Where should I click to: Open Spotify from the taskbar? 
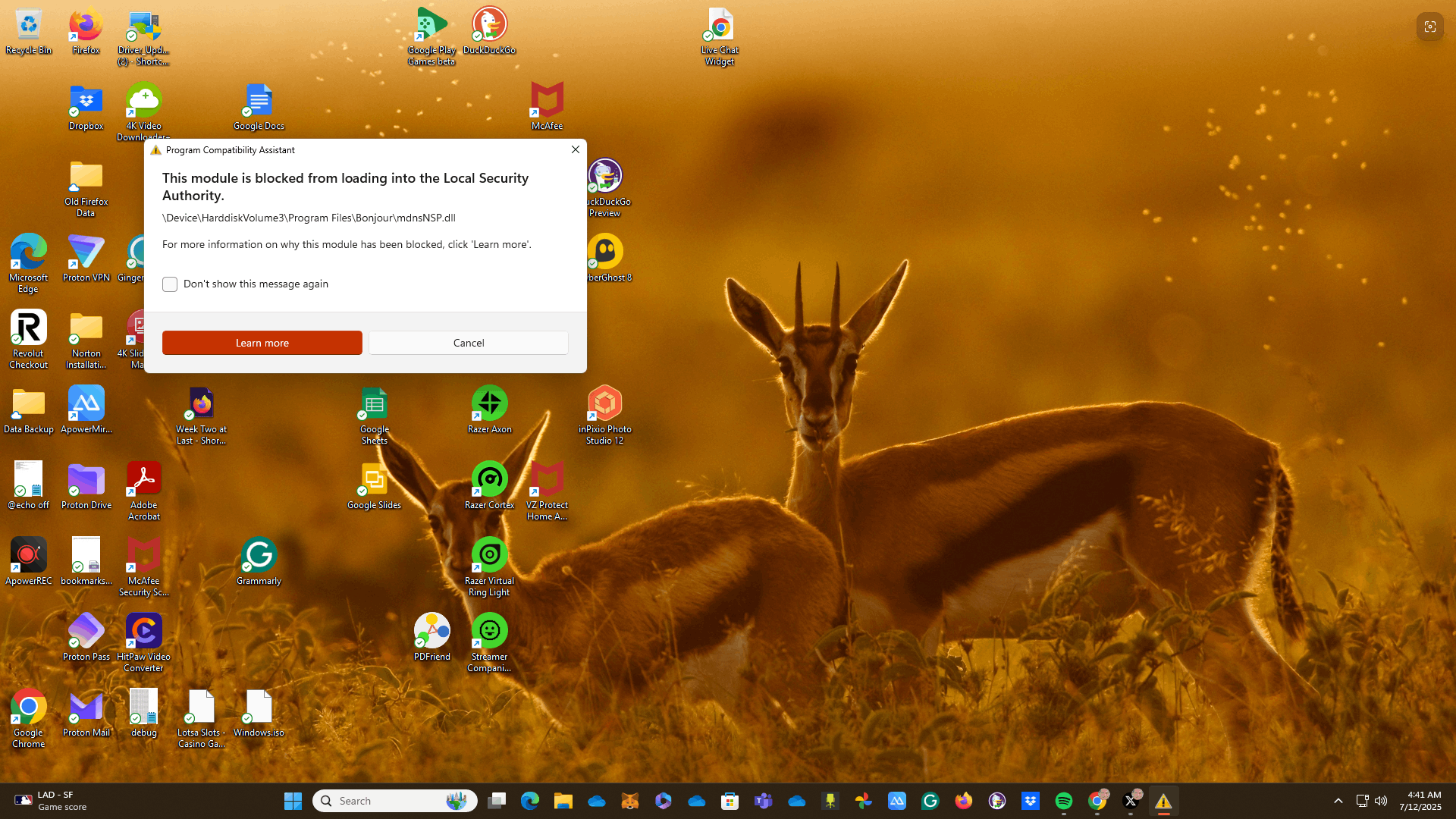[x=1063, y=801]
